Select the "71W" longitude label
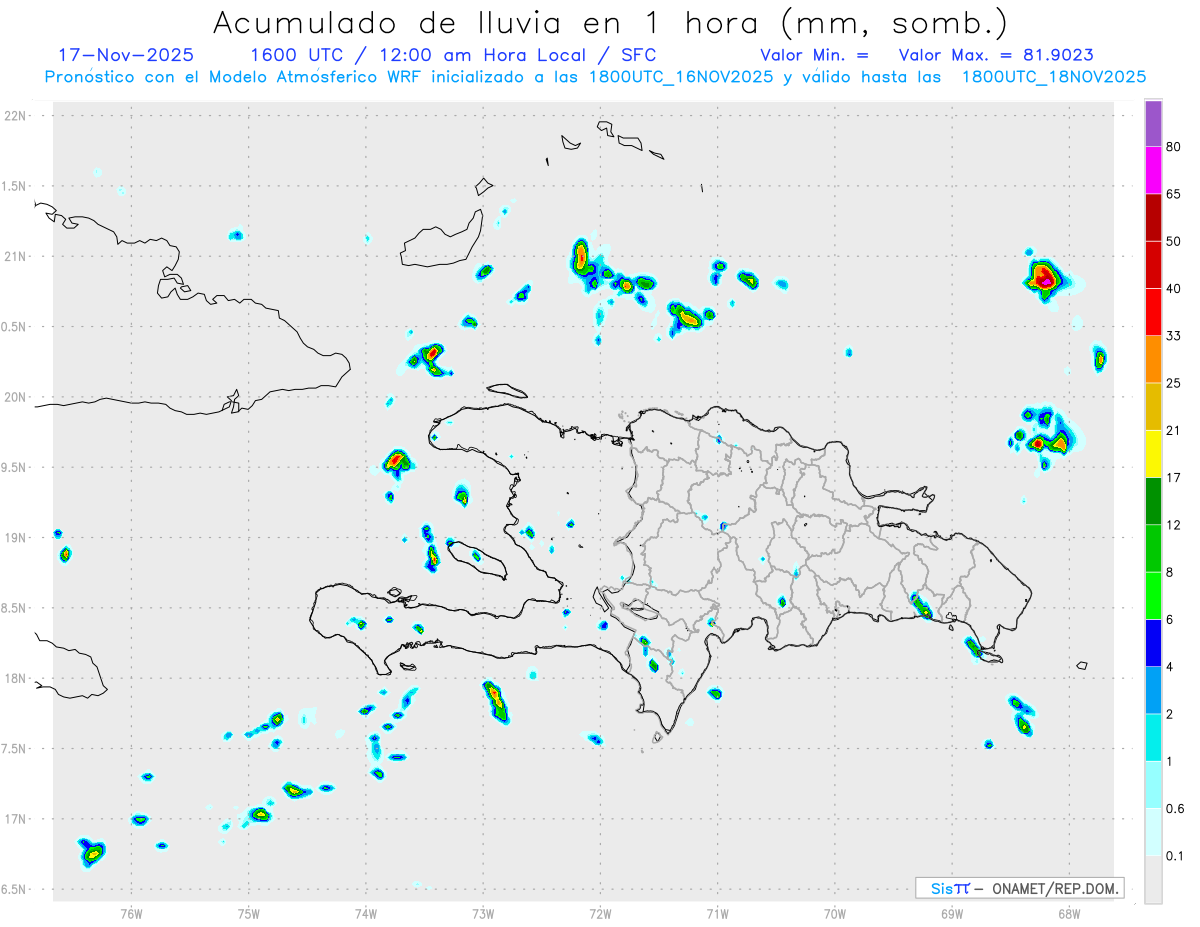Screen dimensions: 1200x927 click(717, 913)
